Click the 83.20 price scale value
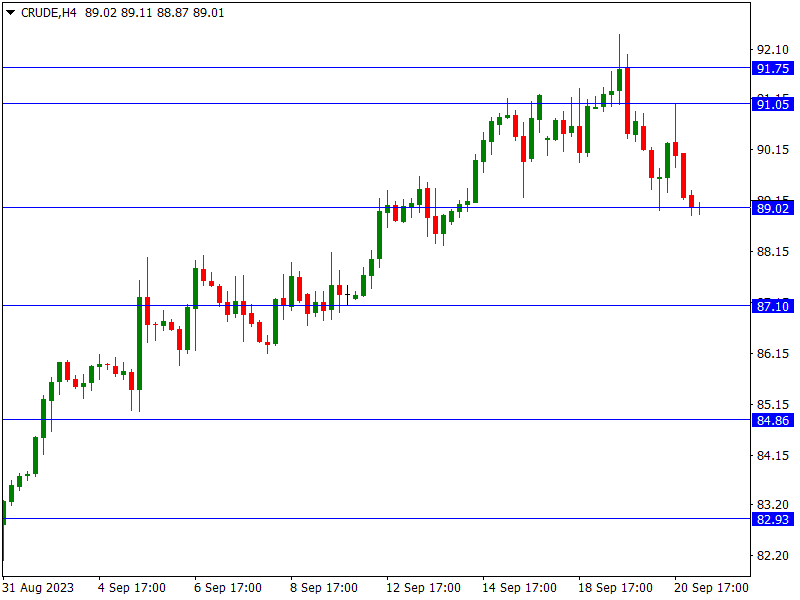This screenshot has width=800, height=600. coord(772,505)
